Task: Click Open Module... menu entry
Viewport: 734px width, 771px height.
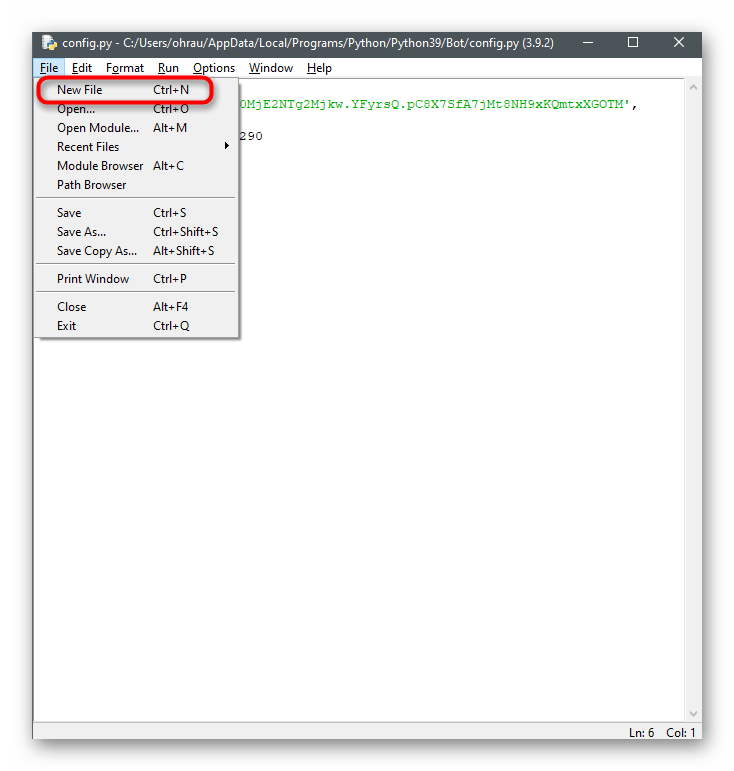Action: 98,128
